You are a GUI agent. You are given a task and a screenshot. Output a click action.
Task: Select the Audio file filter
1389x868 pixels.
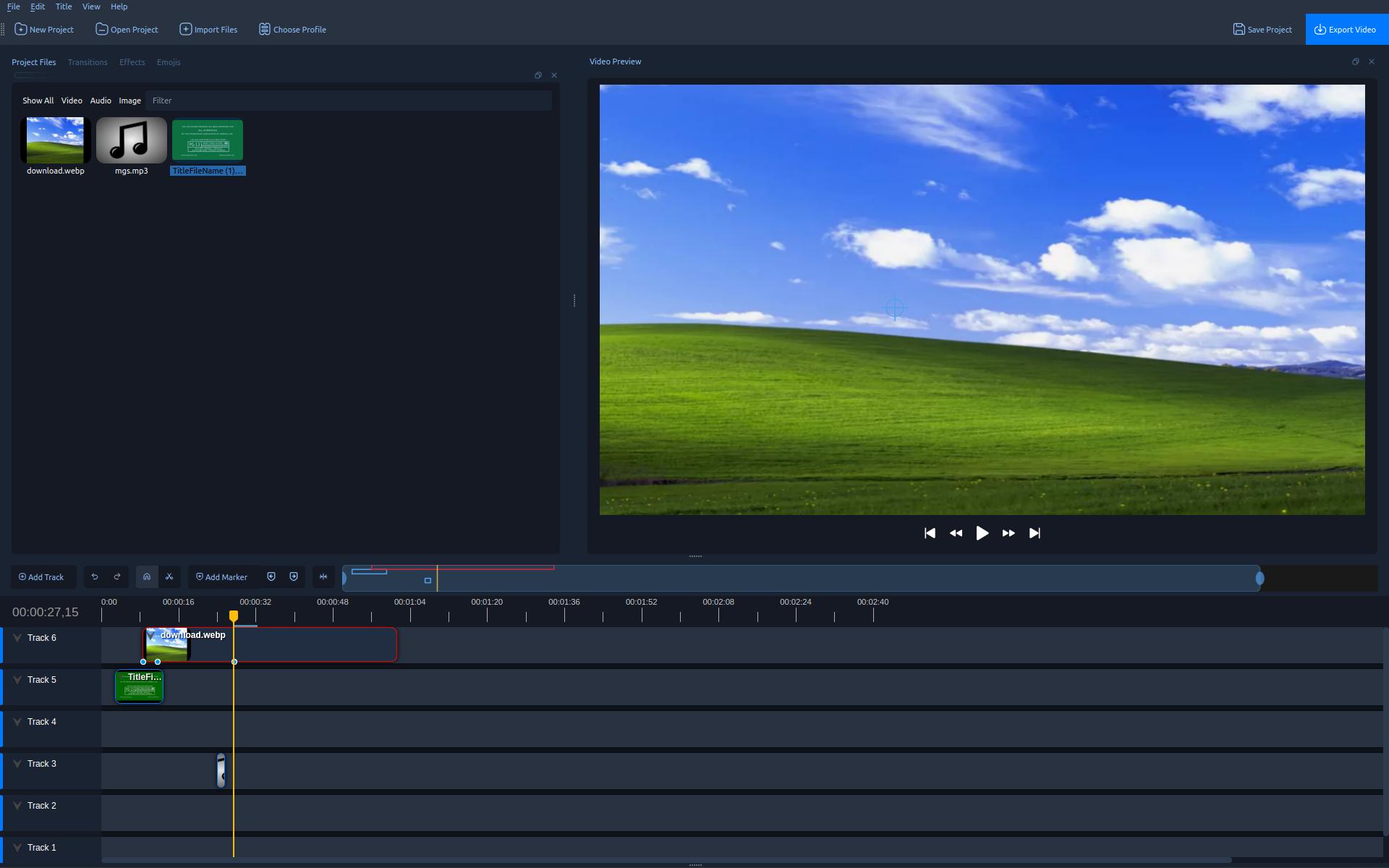[101, 101]
